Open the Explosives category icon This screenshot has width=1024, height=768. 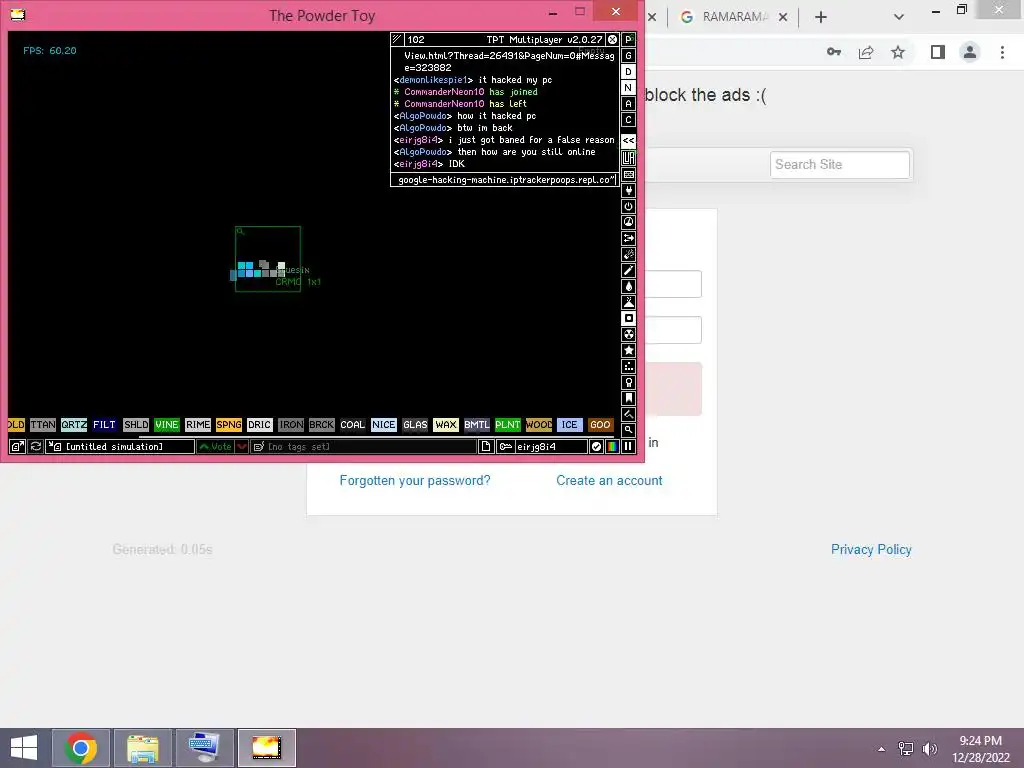coord(628,255)
